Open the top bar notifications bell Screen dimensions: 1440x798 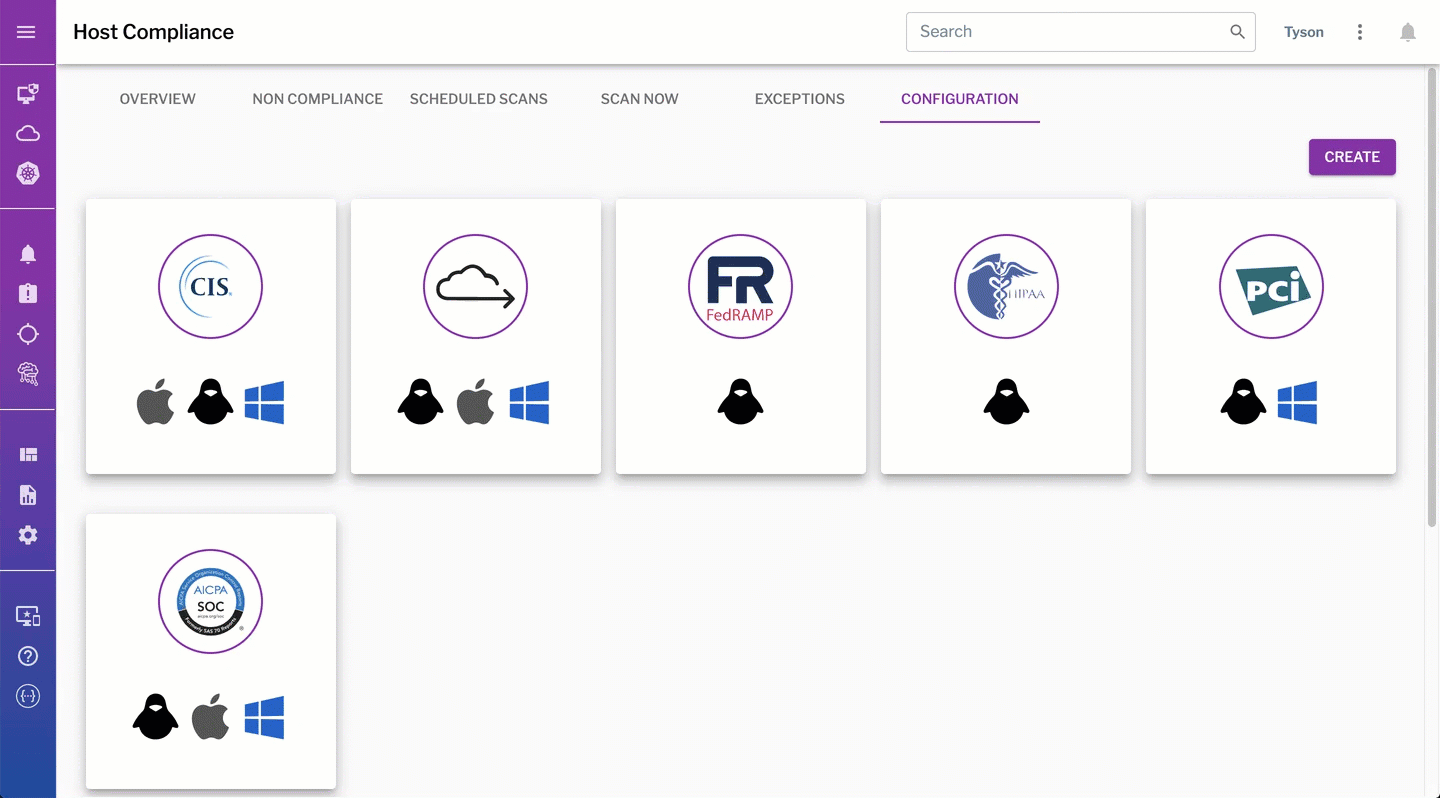click(1408, 32)
